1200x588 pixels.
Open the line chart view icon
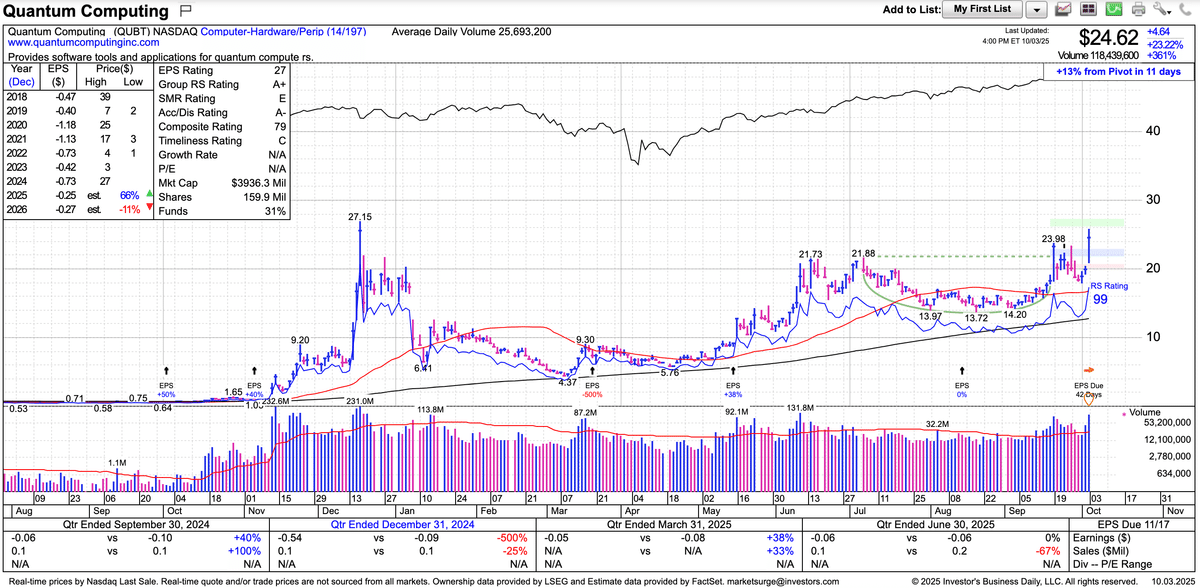(x=1063, y=10)
